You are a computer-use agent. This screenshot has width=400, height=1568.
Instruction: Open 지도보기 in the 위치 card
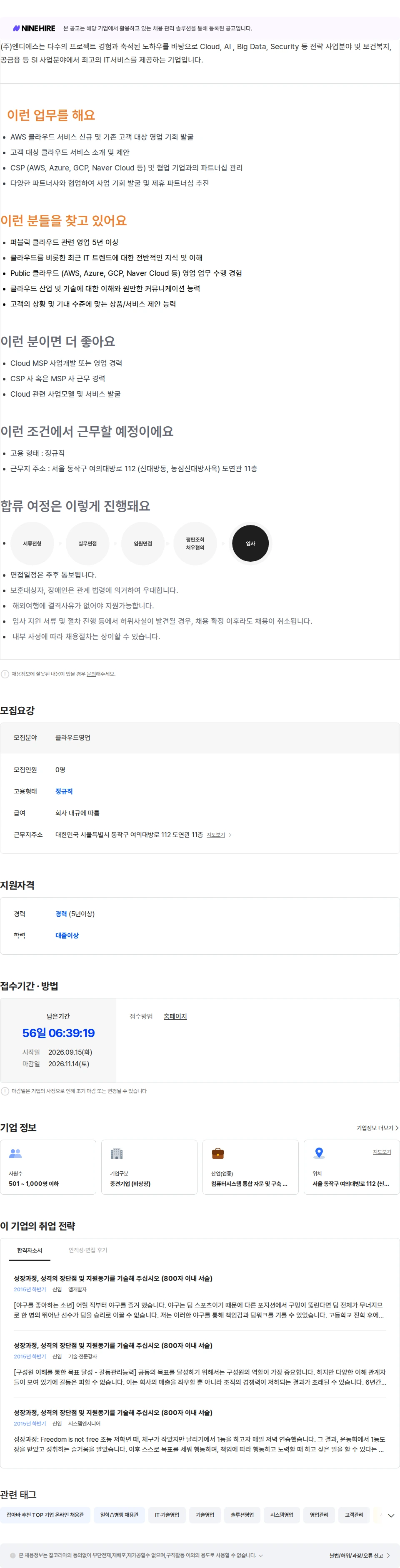382,1152
